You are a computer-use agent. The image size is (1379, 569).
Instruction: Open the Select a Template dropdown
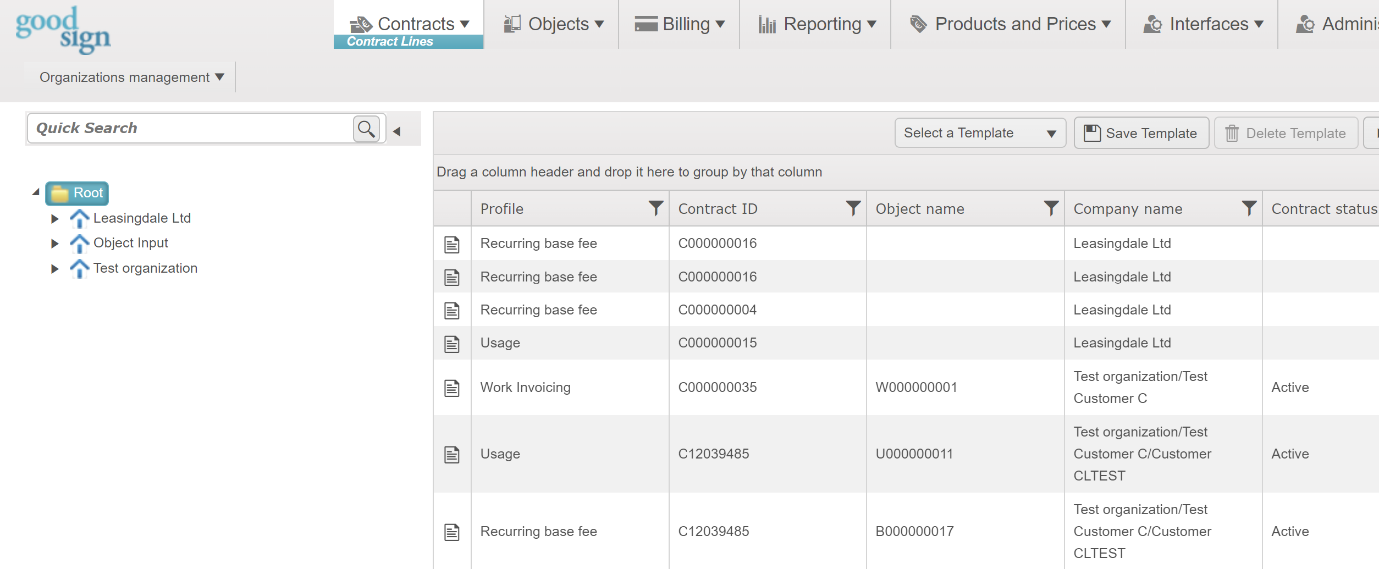click(980, 133)
